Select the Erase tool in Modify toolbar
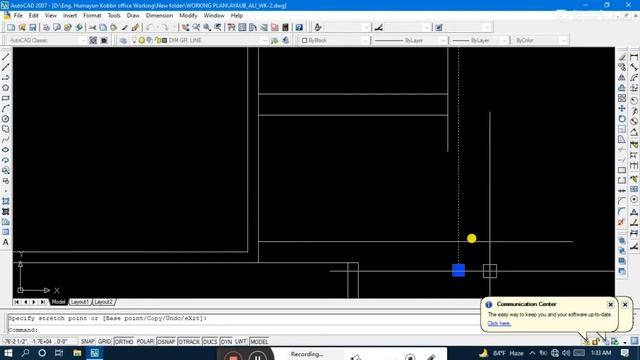The image size is (640, 360). tap(622, 57)
